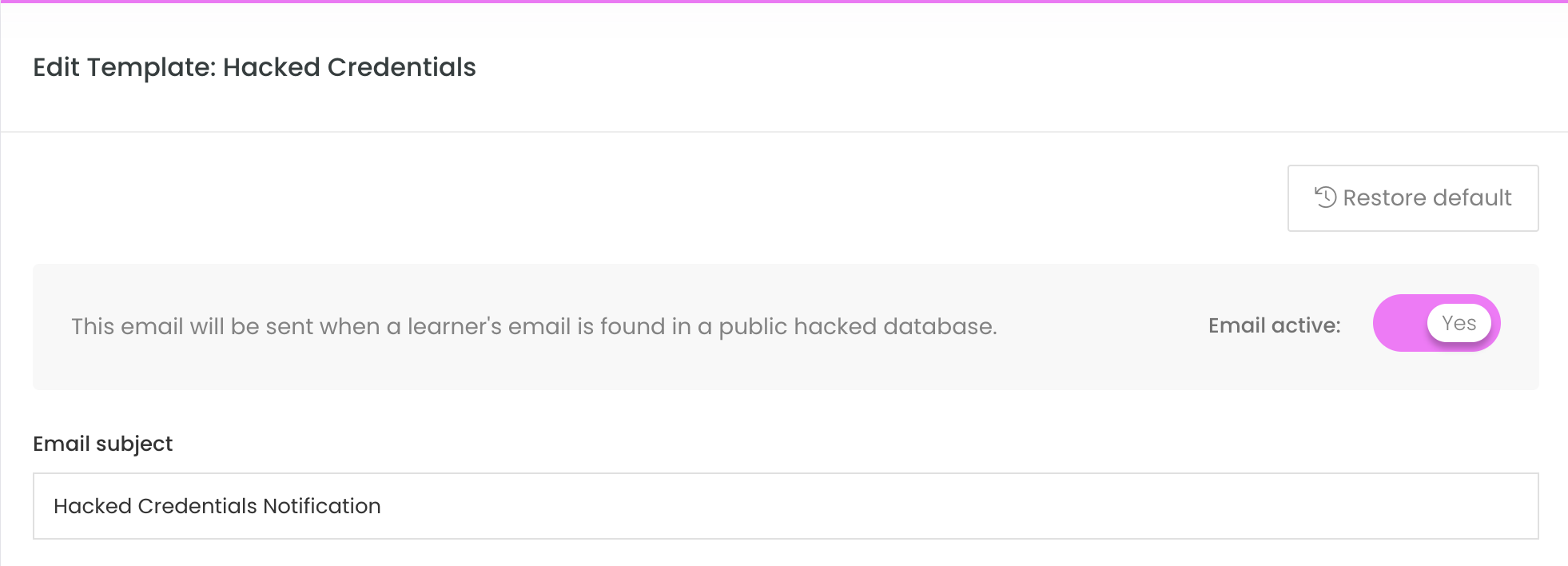Screen dimensions: 1568x566
Task: Click the Hacked Credentials part of the page title
Action: click(349, 67)
